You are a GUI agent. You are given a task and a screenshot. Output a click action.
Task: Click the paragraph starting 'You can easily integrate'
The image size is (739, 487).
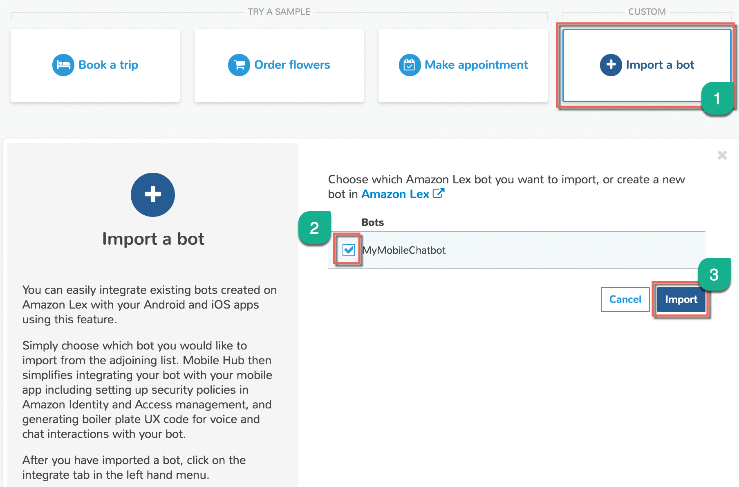(149, 305)
